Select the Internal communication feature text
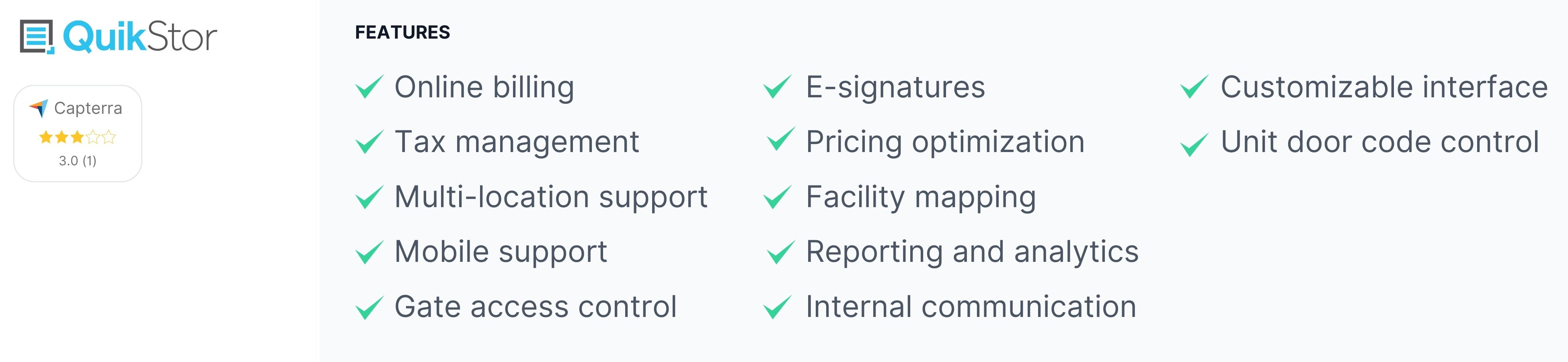The height and width of the screenshot is (362, 1568). 971,306
